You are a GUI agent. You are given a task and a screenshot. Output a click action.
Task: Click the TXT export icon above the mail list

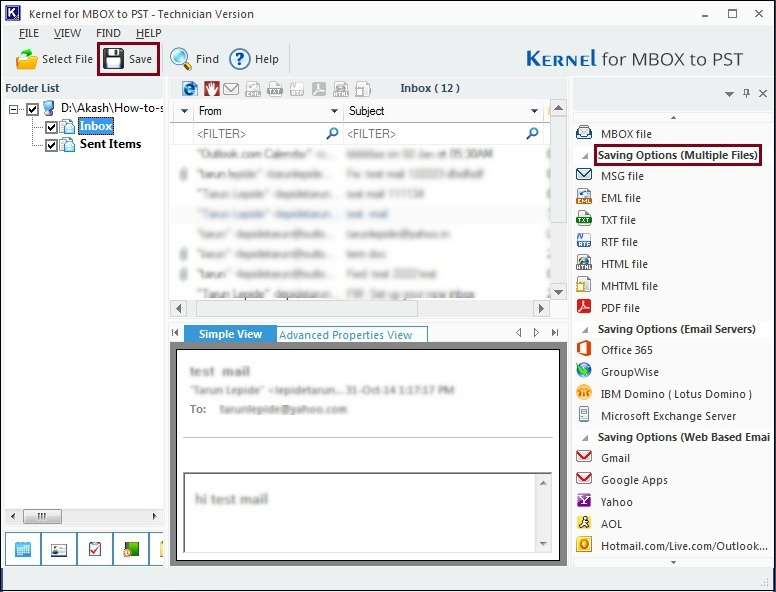[275, 89]
